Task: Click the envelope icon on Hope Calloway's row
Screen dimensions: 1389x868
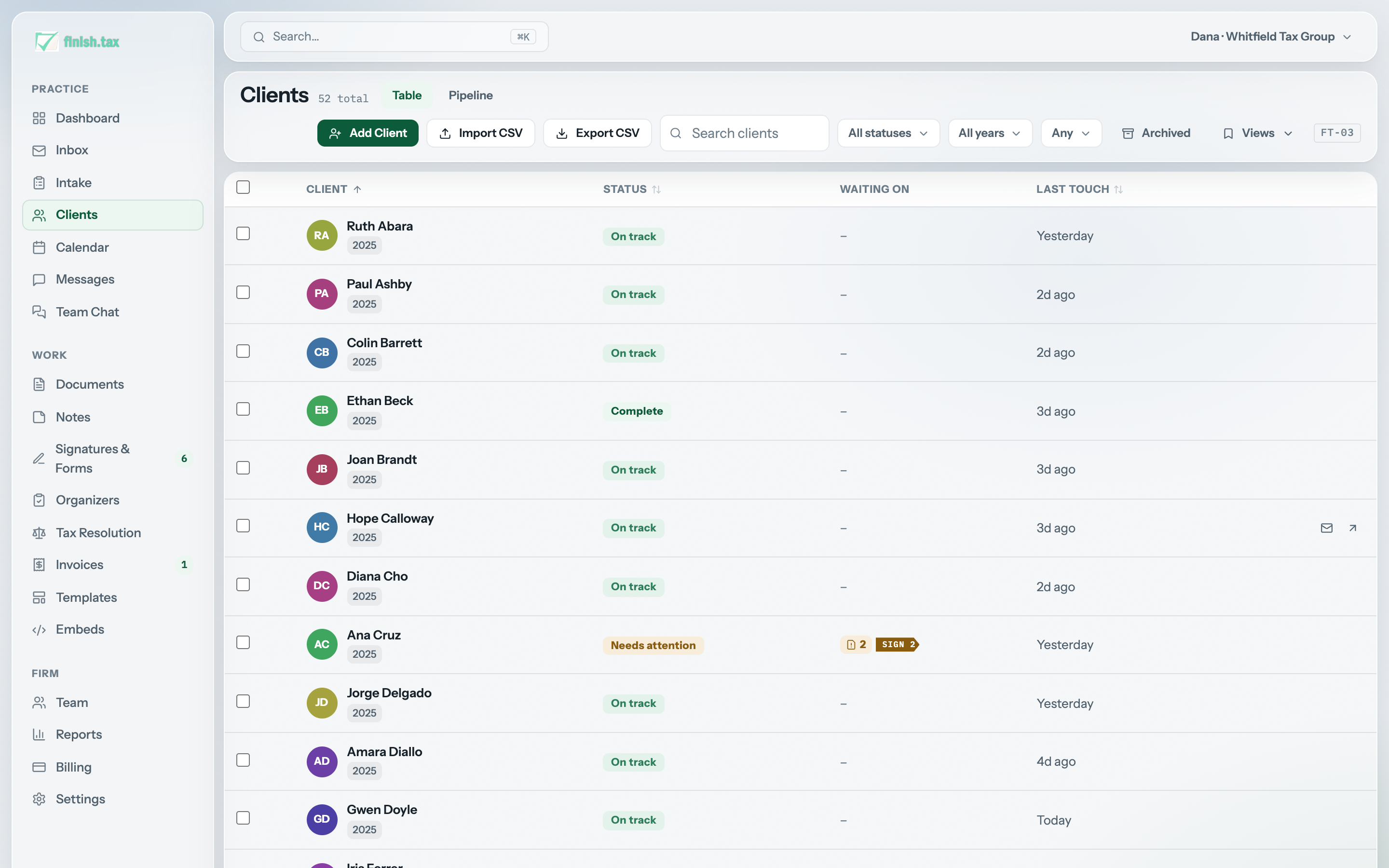Action: click(x=1326, y=528)
